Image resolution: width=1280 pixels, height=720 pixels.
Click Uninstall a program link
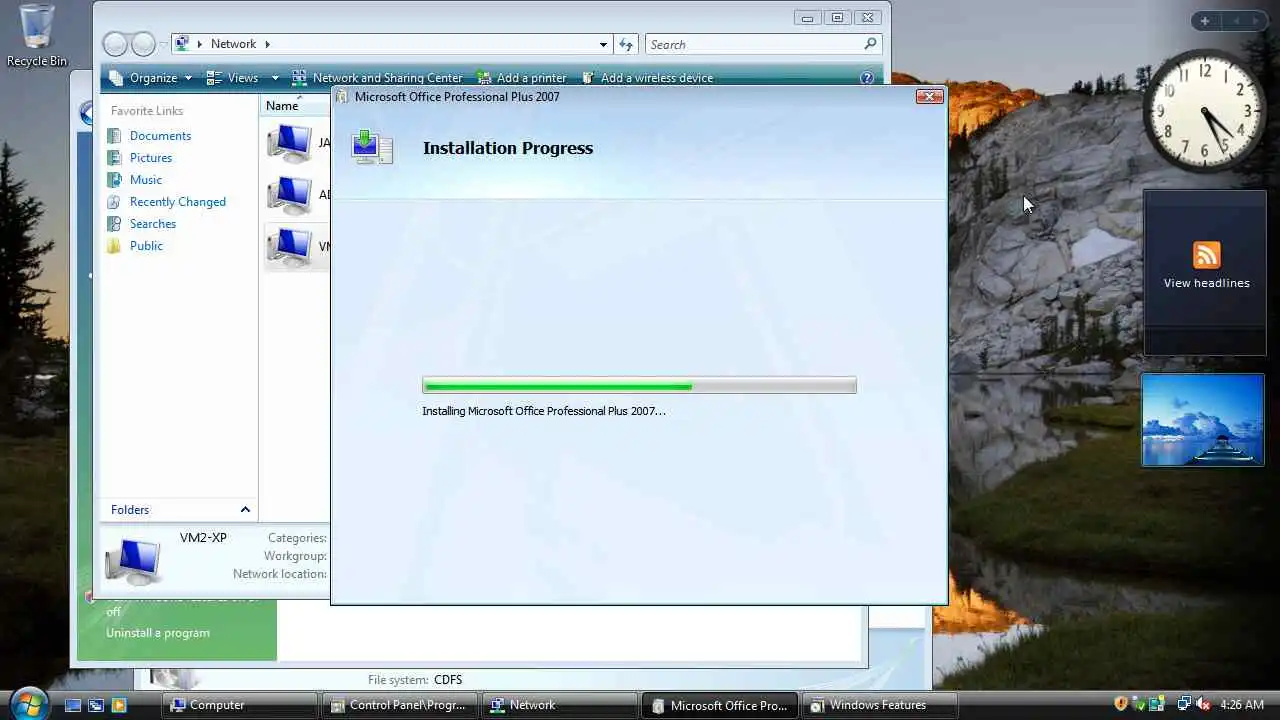[158, 633]
